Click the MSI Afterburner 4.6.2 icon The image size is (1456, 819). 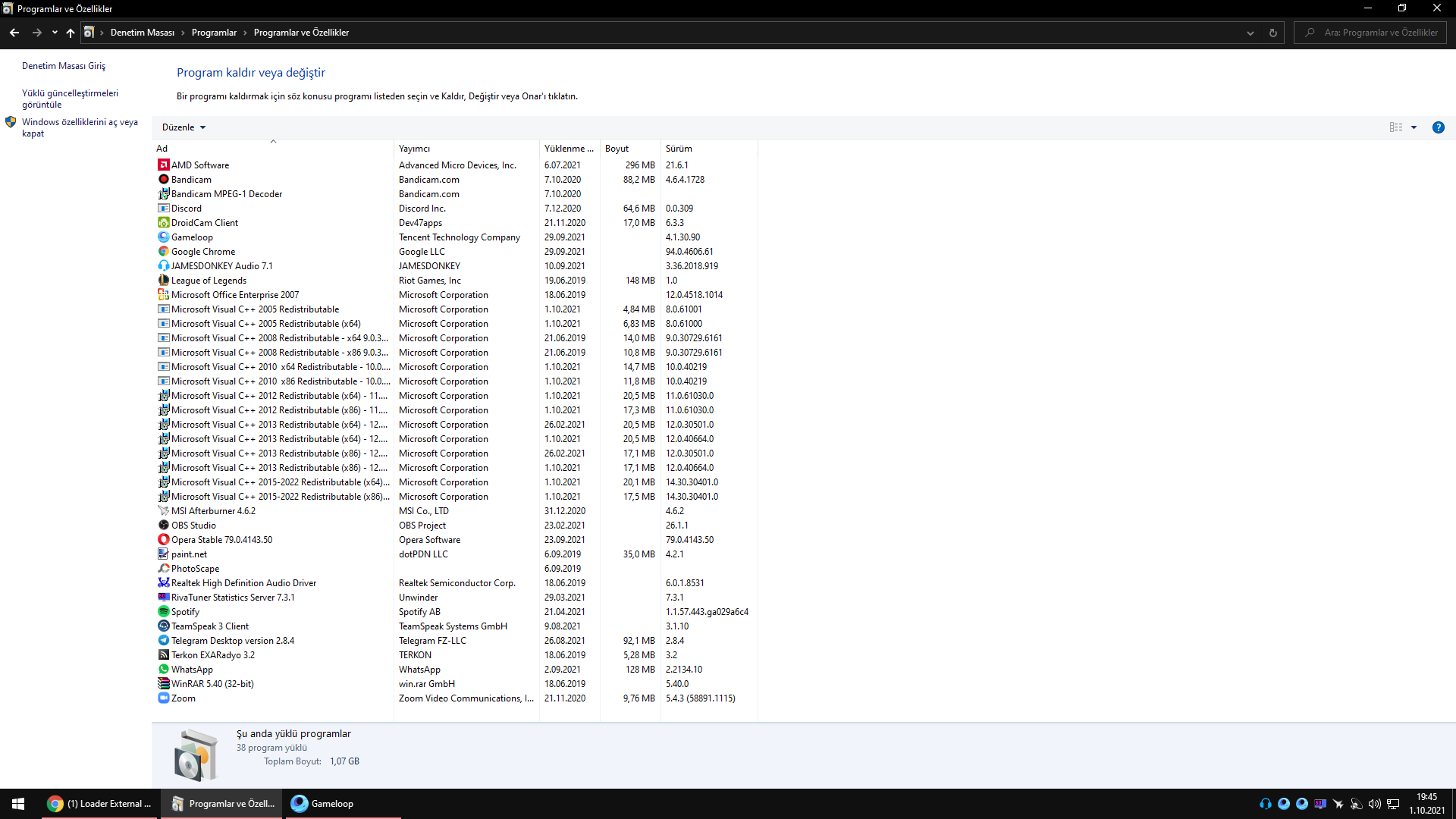tap(163, 510)
